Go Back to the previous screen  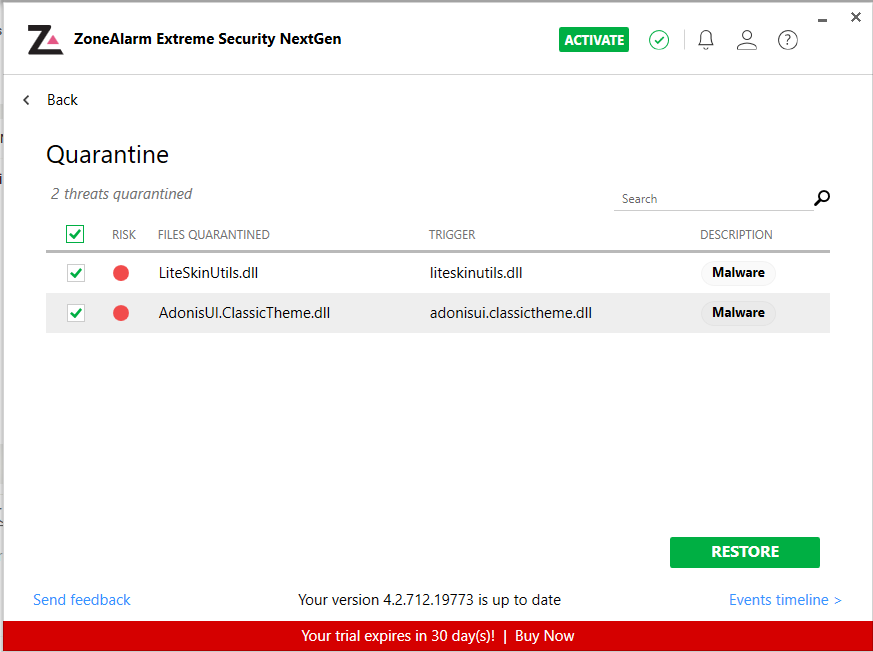click(x=62, y=100)
